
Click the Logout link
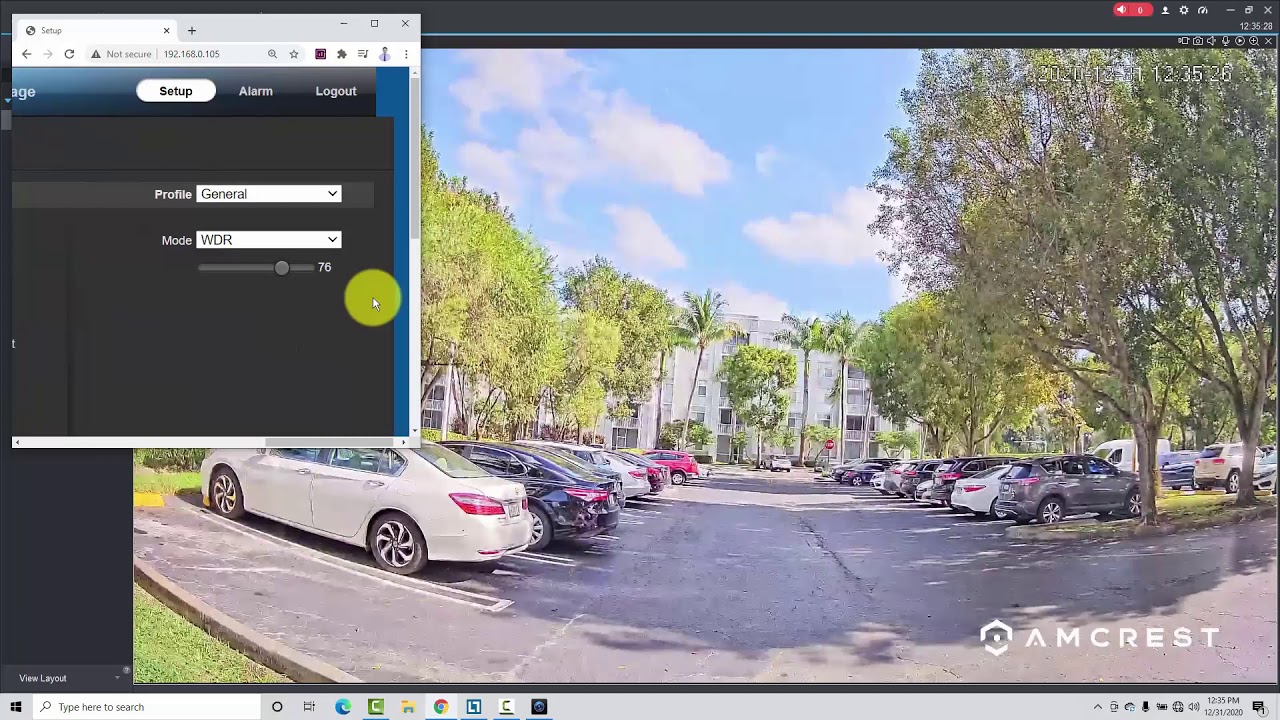(x=336, y=91)
